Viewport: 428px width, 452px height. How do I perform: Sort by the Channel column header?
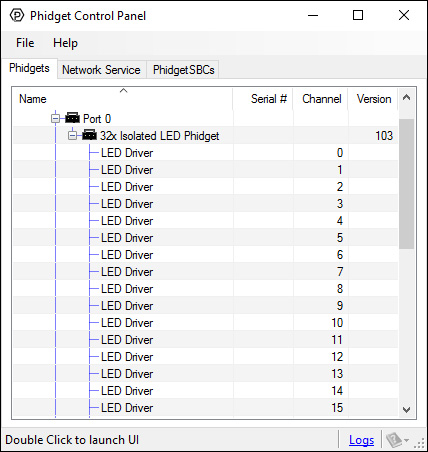tap(321, 99)
